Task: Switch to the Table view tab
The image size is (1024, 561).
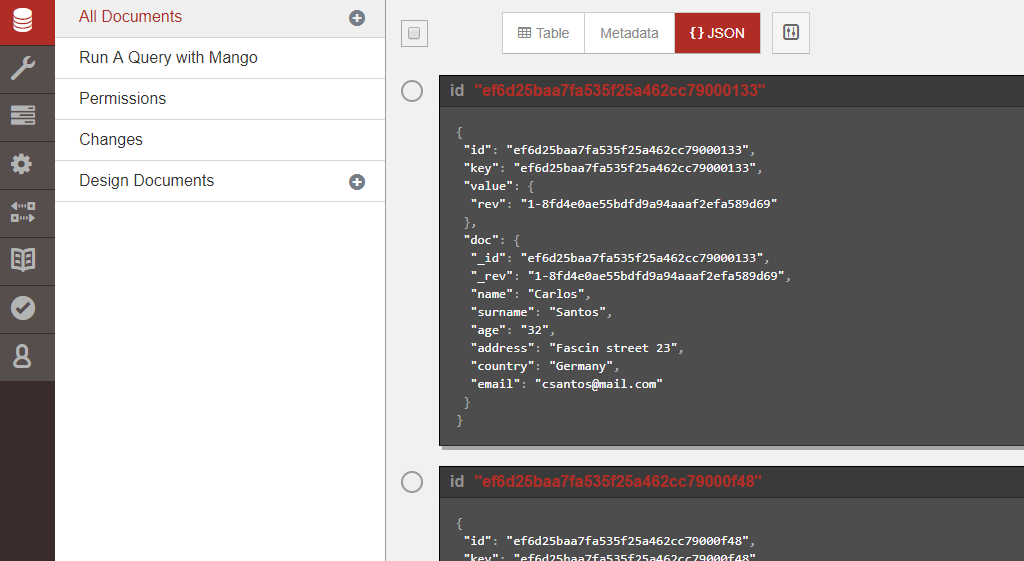Action: [543, 33]
